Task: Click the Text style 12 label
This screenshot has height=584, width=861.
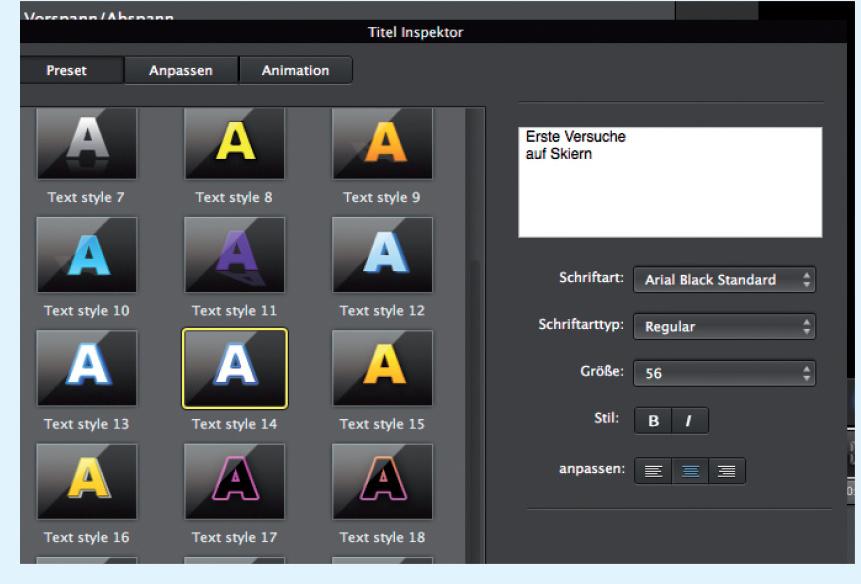Action: coord(382,311)
